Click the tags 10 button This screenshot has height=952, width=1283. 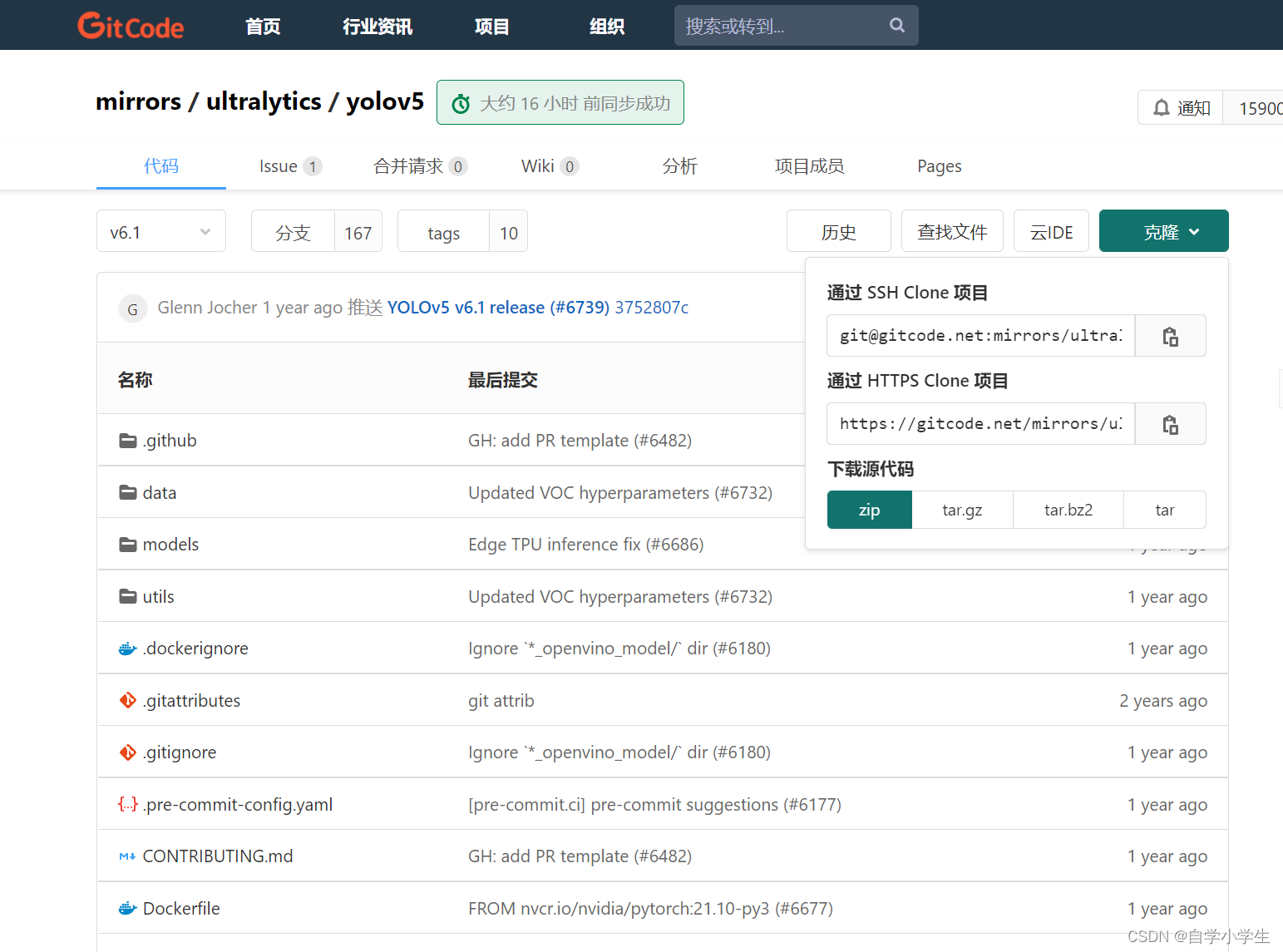click(x=462, y=231)
